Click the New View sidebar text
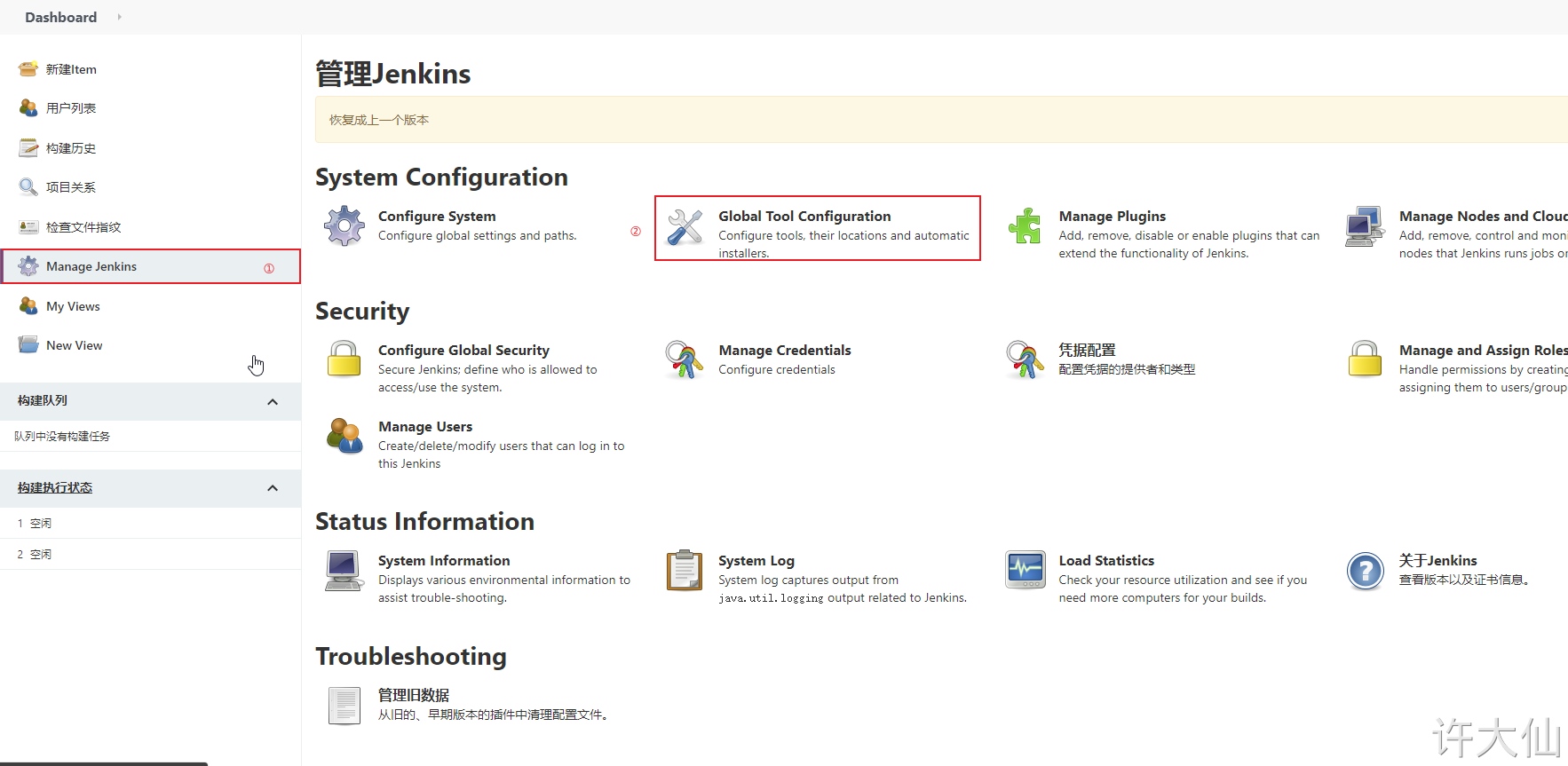The width and height of the screenshot is (1568, 766). click(x=74, y=345)
